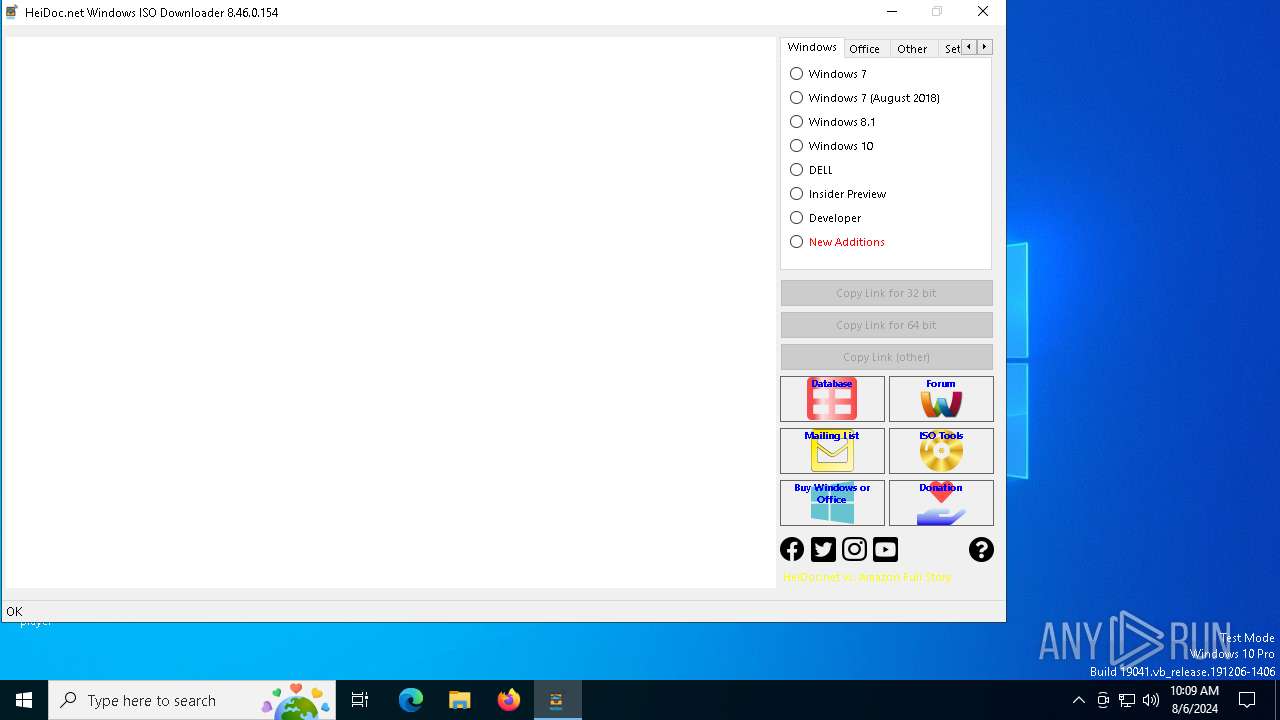Open HeiDoc.net vs. Amazon Full Story link

click(867, 577)
